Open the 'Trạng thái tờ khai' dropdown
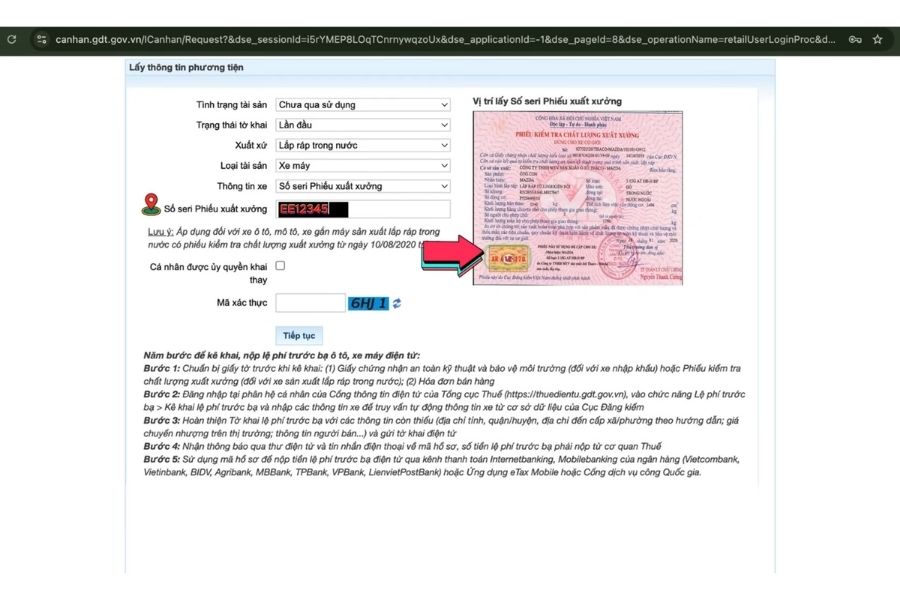 (363, 125)
